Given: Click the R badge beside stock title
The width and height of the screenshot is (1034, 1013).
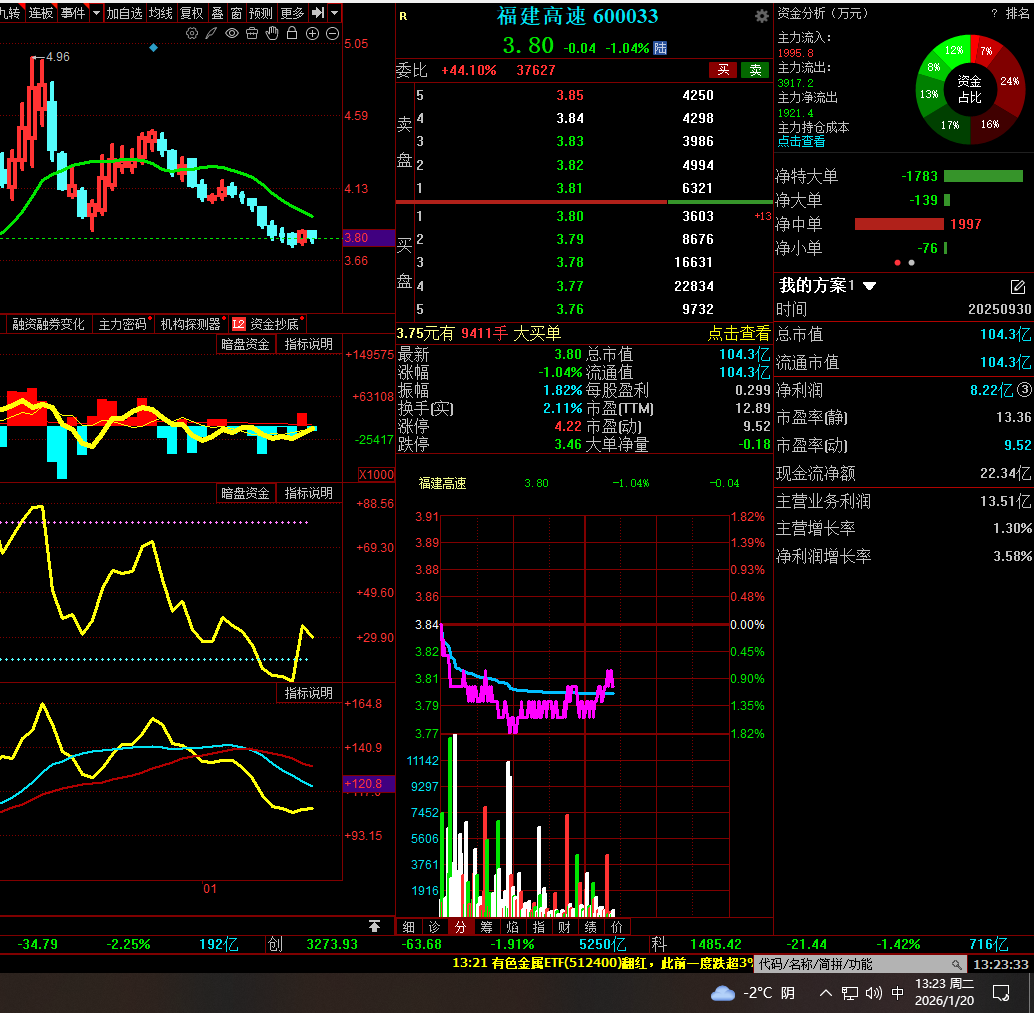Looking at the screenshot, I should pos(403,16).
